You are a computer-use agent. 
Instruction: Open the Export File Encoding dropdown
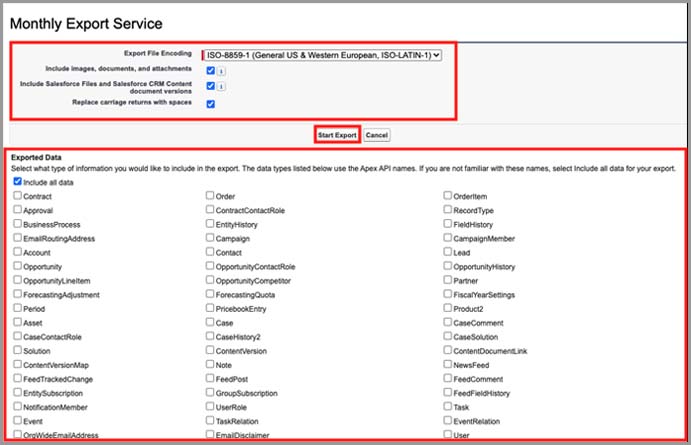pyautogui.click(x=322, y=55)
